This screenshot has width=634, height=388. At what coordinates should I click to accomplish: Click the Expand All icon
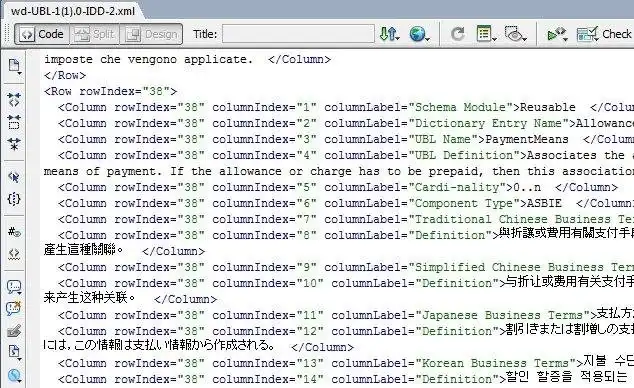[x=14, y=144]
